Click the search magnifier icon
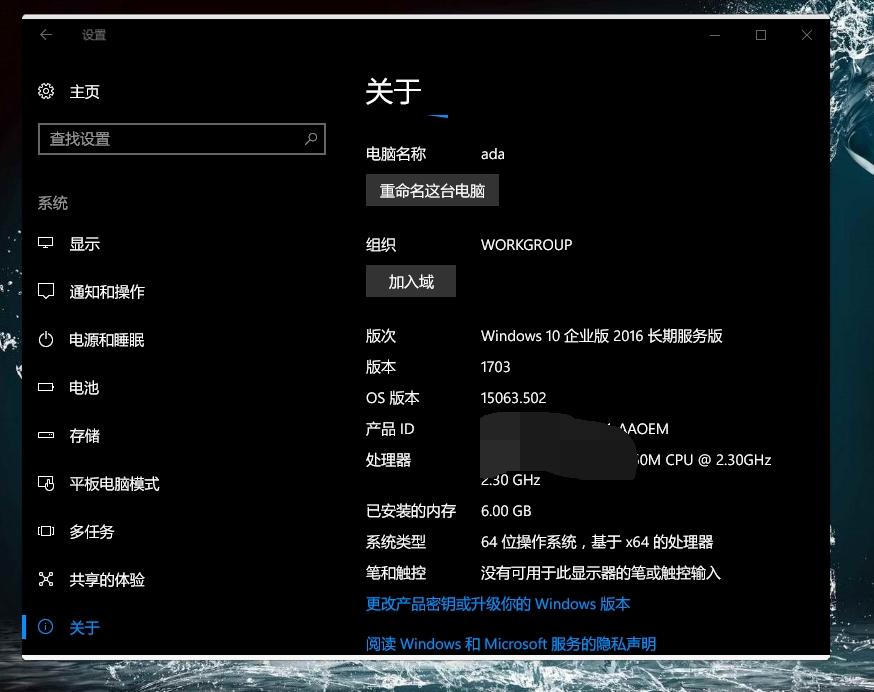Viewport: 874px width, 692px height. (311, 138)
